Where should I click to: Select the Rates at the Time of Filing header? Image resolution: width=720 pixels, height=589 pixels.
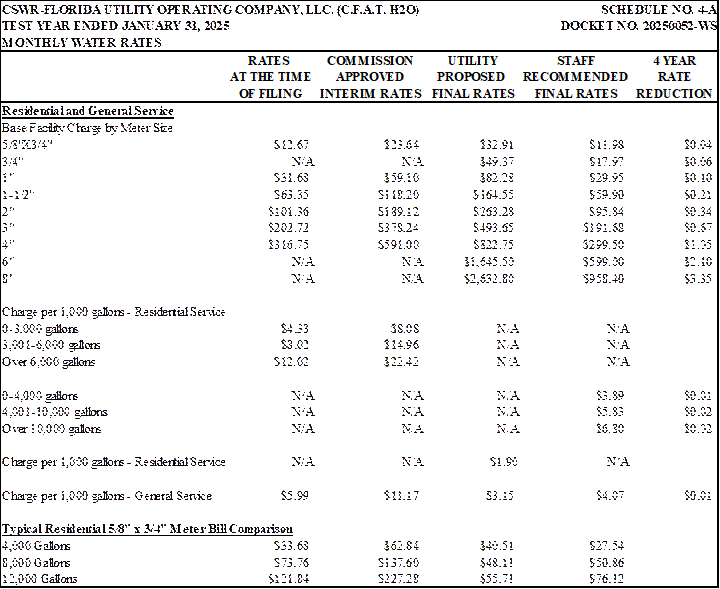pos(270,77)
